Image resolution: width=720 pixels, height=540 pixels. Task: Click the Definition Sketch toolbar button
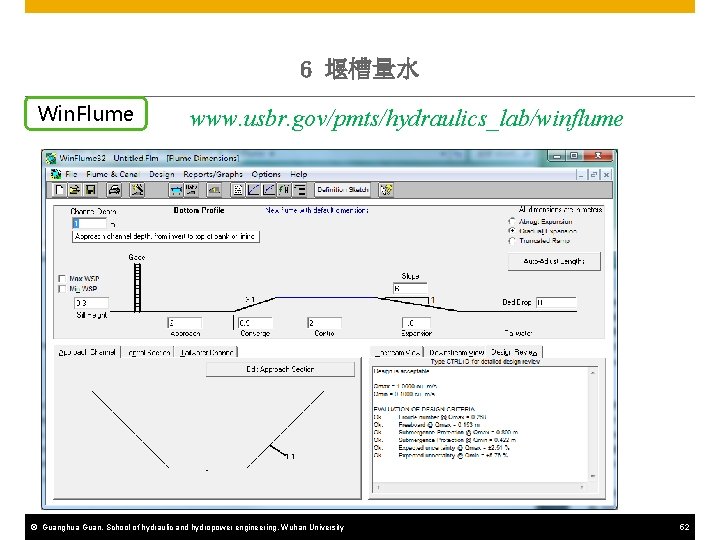[x=343, y=190]
